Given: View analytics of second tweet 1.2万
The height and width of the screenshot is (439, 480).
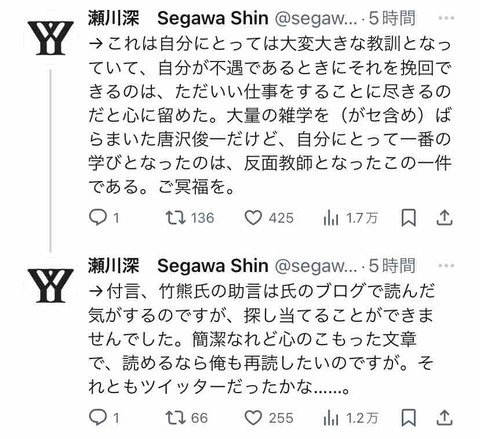Looking at the screenshot, I should click(x=350, y=418).
